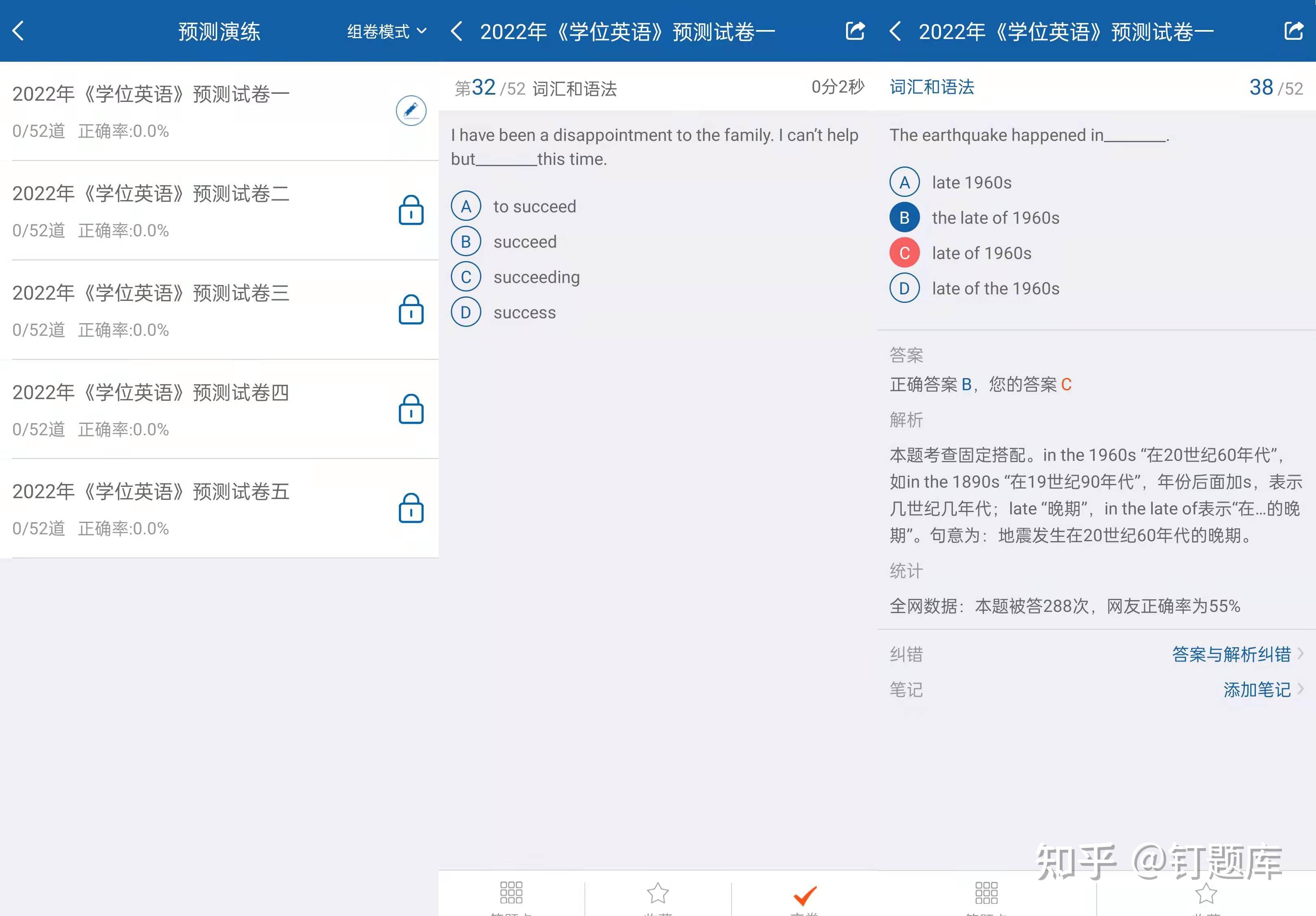Tap the star favorite icon in middle panel
The width and height of the screenshot is (1316, 916).
coord(658,893)
